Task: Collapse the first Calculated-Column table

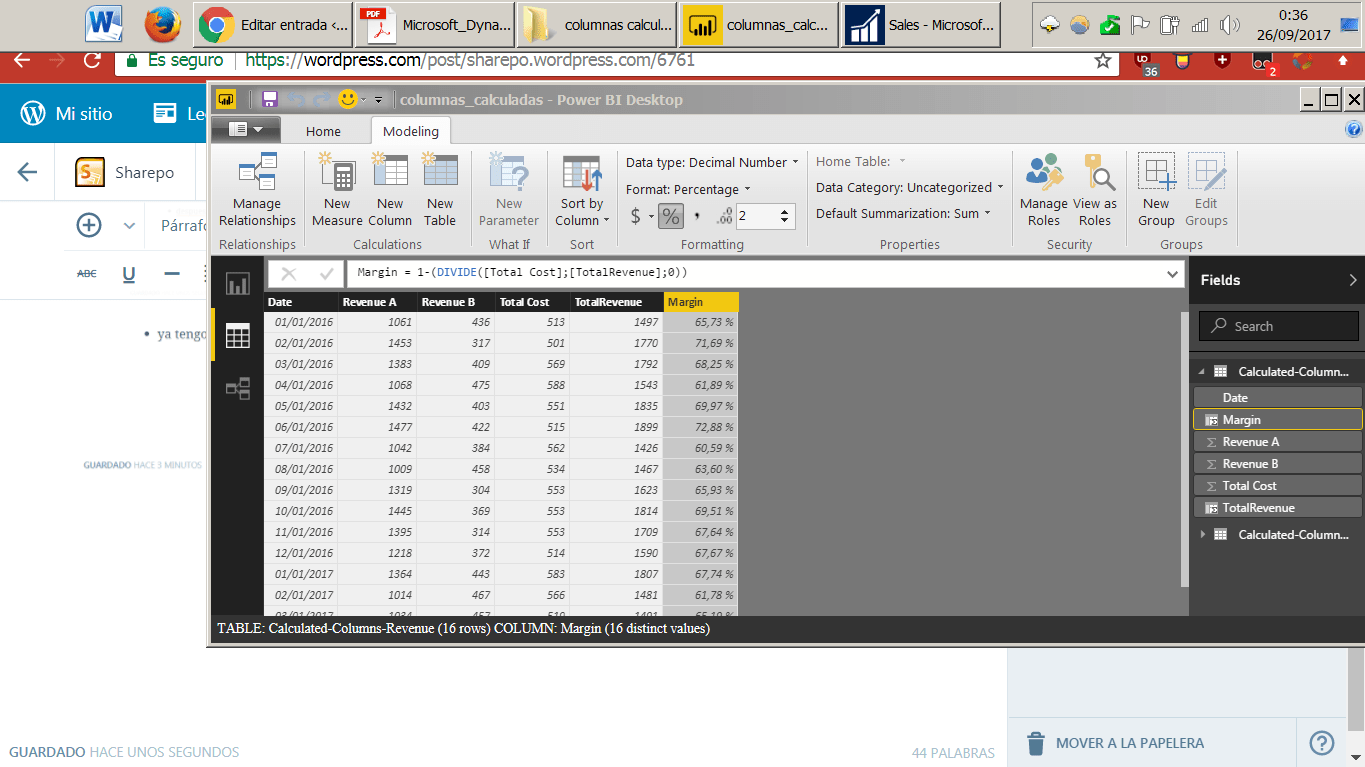Action: click(1202, 371)
